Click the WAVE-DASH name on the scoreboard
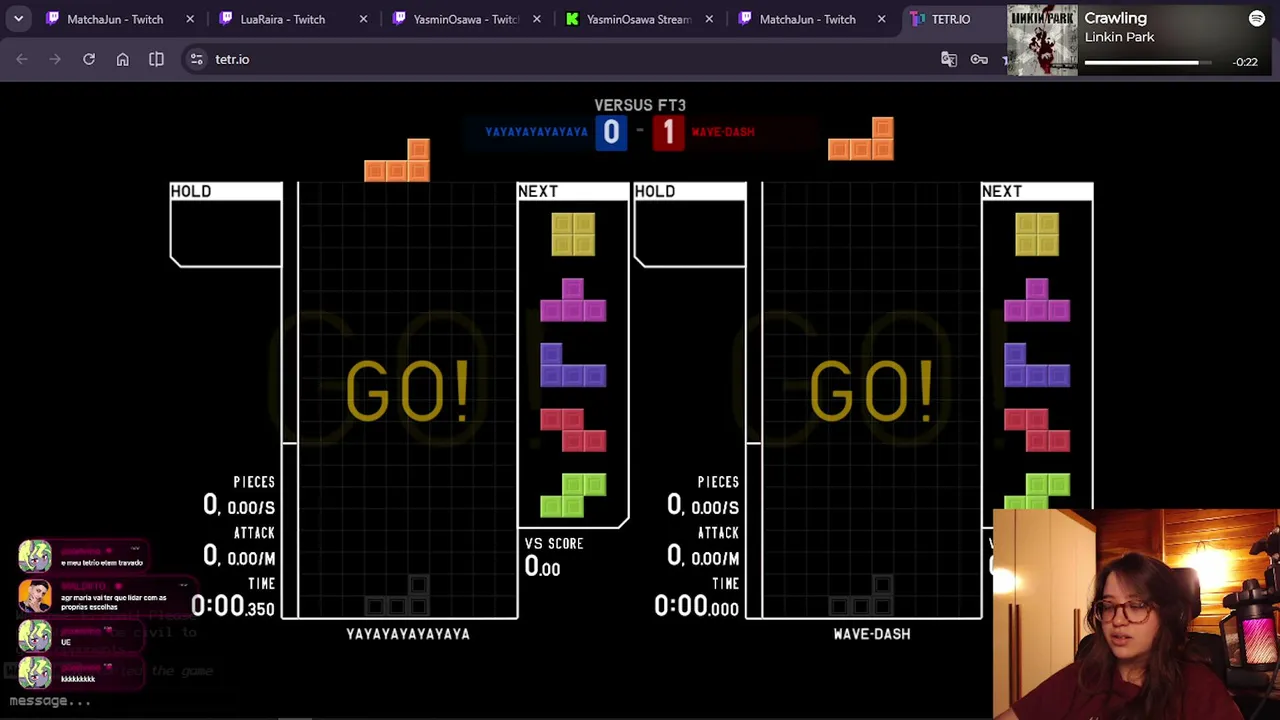The image size is (1280, 720). (x=723, y=132)
